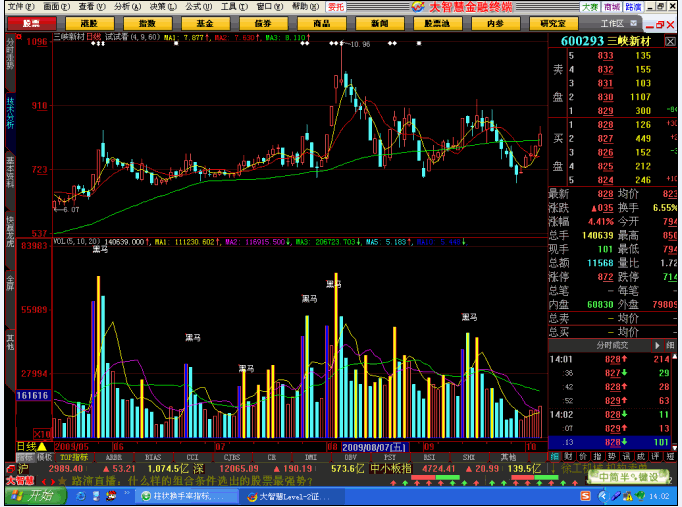Click the Sogou S icon in system tray
Viewport: 682px width, 507px height.
[585, 496]
